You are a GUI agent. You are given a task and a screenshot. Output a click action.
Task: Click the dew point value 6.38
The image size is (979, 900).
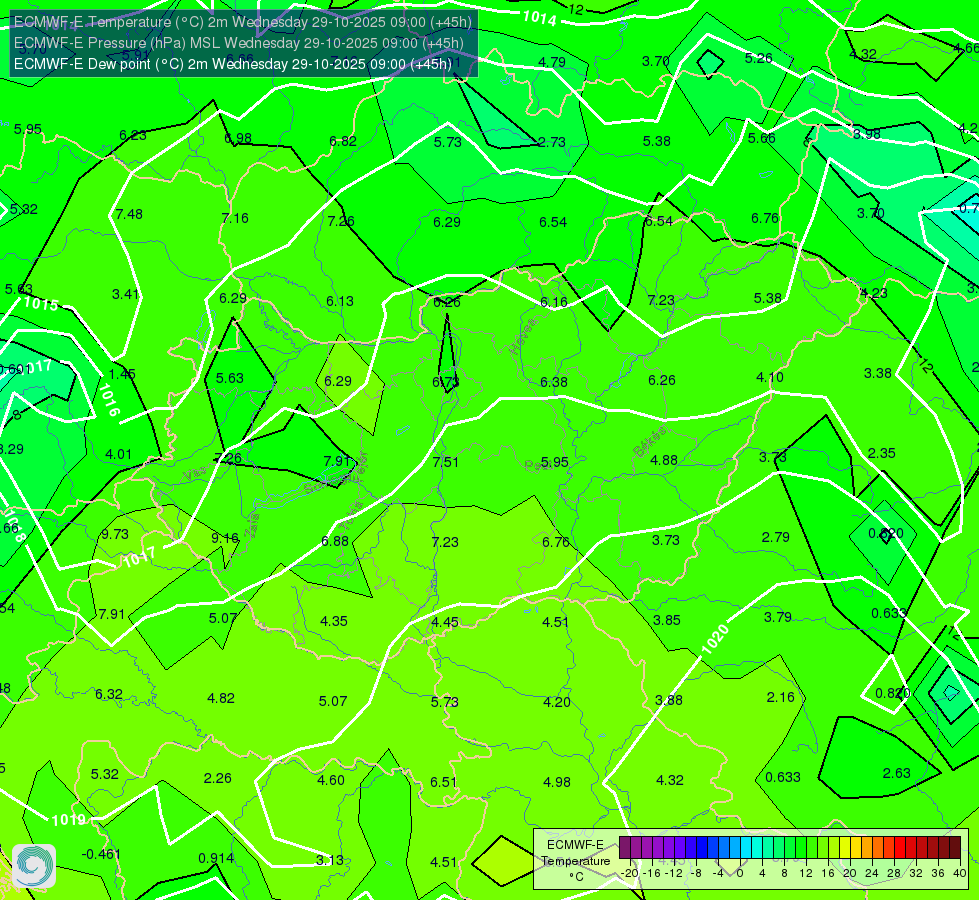click(x=554, y=382)
